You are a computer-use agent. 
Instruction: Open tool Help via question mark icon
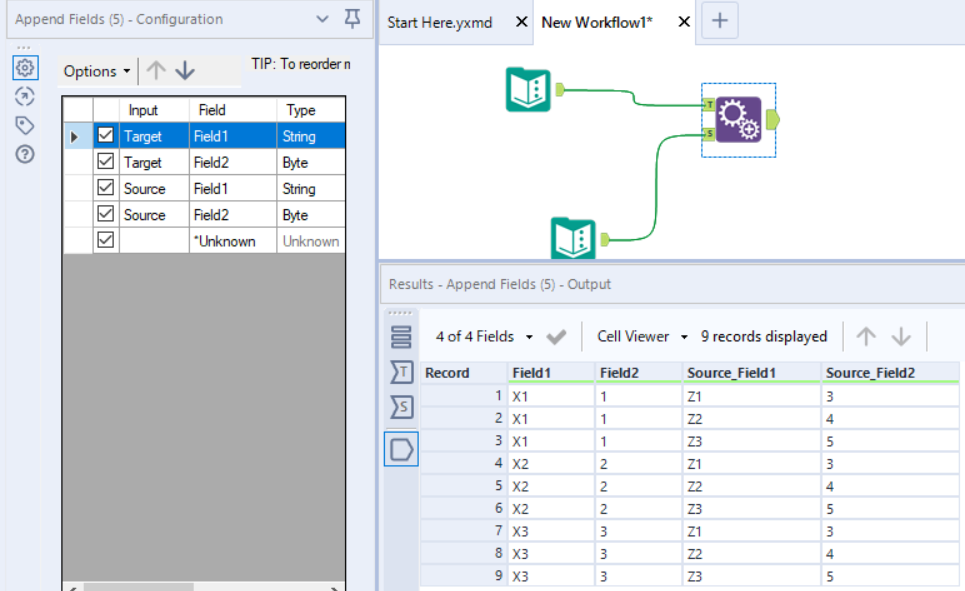[25, 152]
